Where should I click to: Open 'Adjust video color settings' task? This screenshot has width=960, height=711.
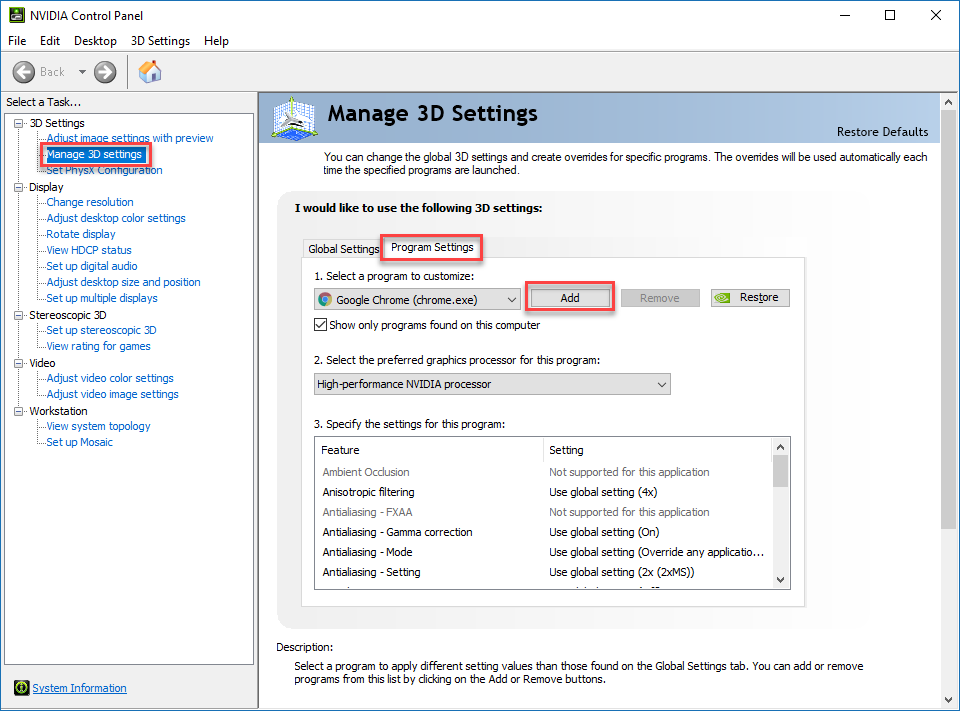110,378
